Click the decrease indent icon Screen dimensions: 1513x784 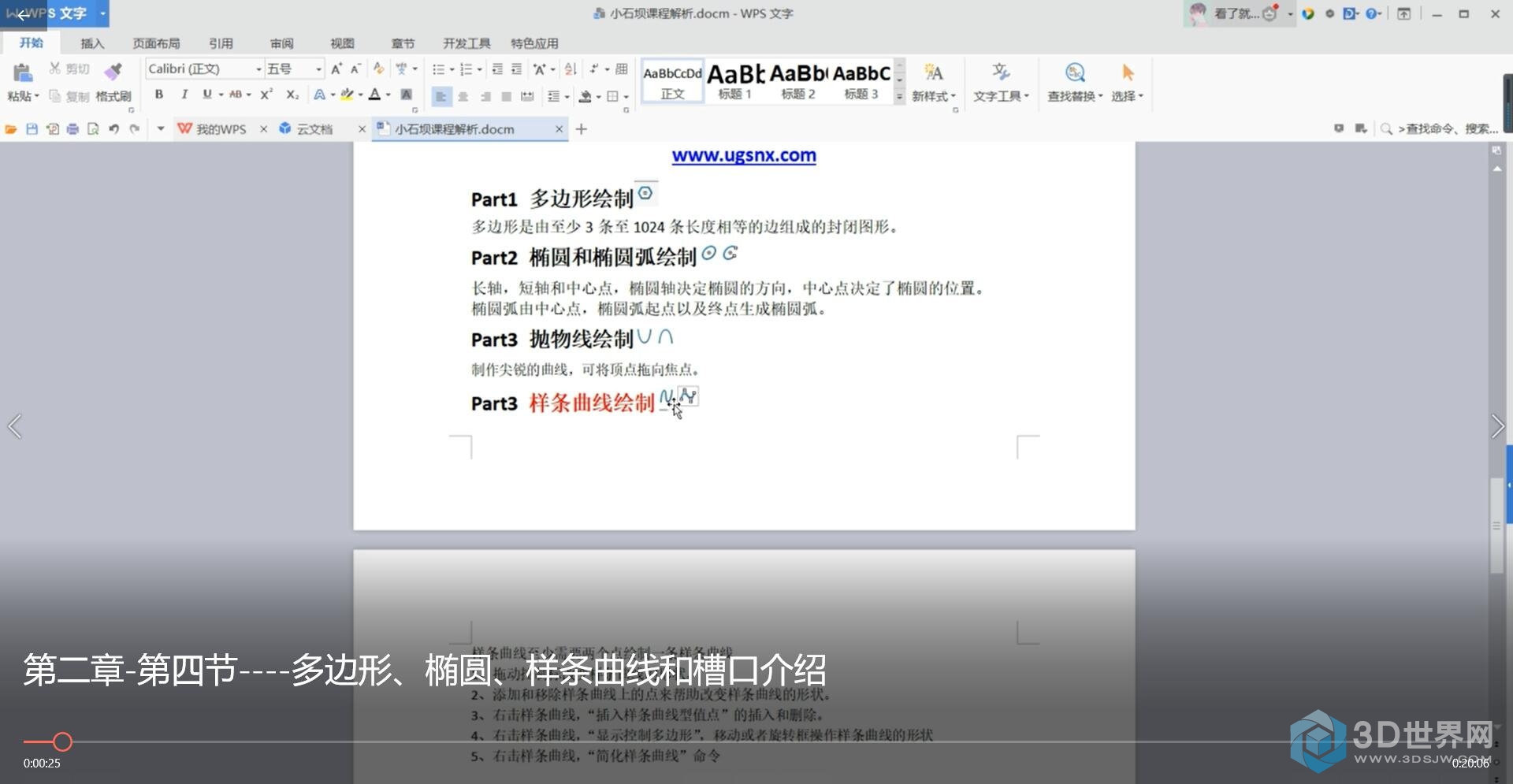point(497,69)
